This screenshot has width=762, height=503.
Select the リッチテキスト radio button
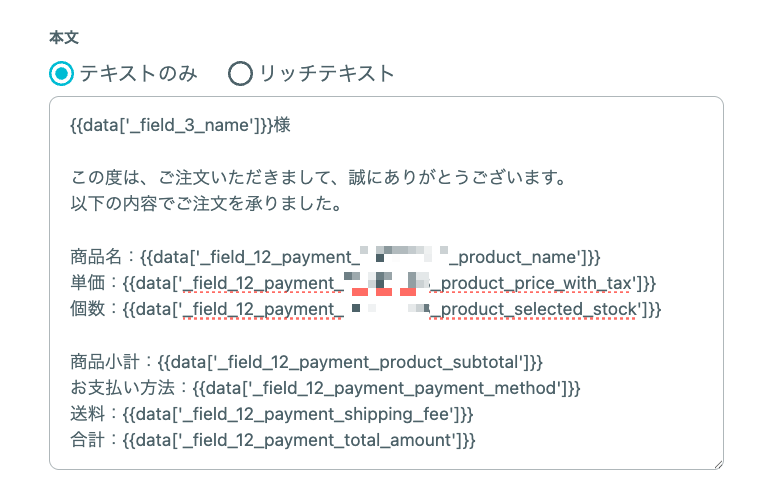[241, 74]
